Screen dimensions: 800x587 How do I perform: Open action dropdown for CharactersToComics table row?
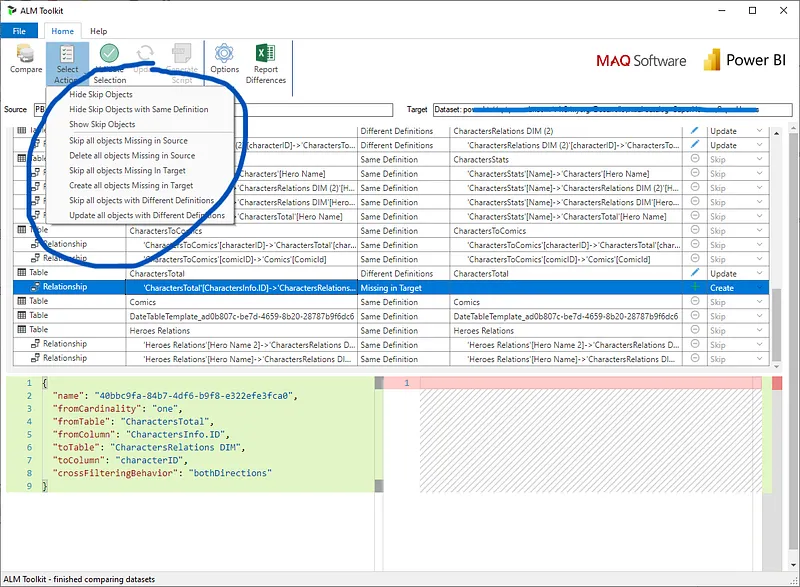click(760, 231)
